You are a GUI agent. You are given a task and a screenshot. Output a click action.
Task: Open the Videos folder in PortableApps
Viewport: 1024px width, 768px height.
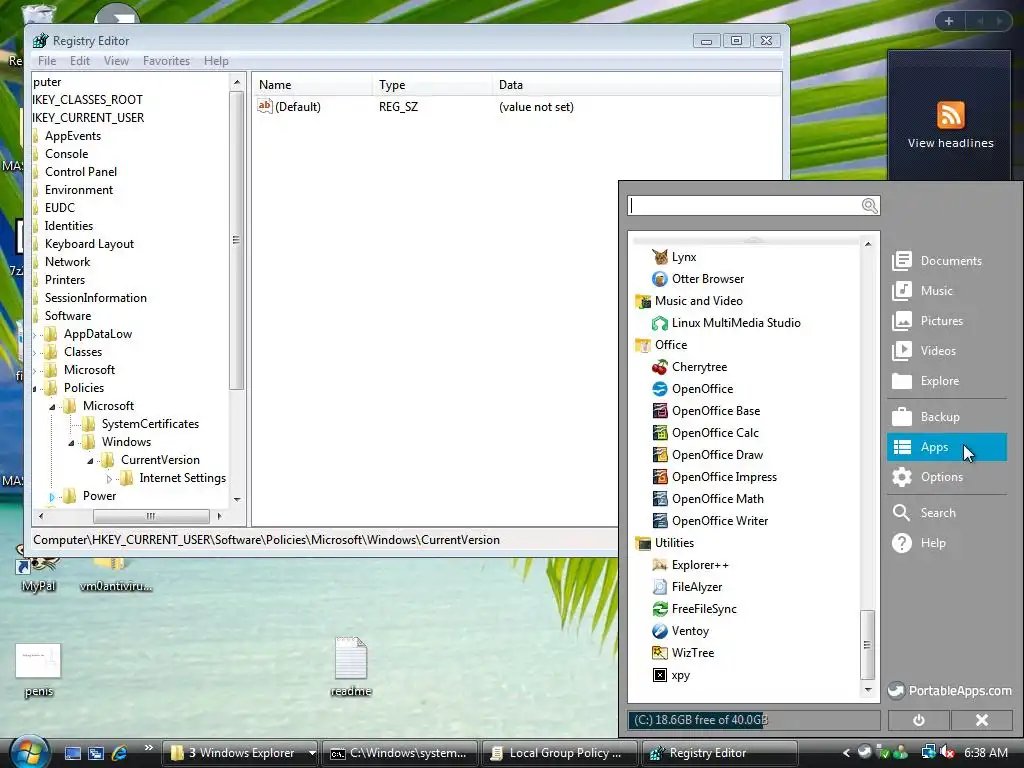point(924,351)
